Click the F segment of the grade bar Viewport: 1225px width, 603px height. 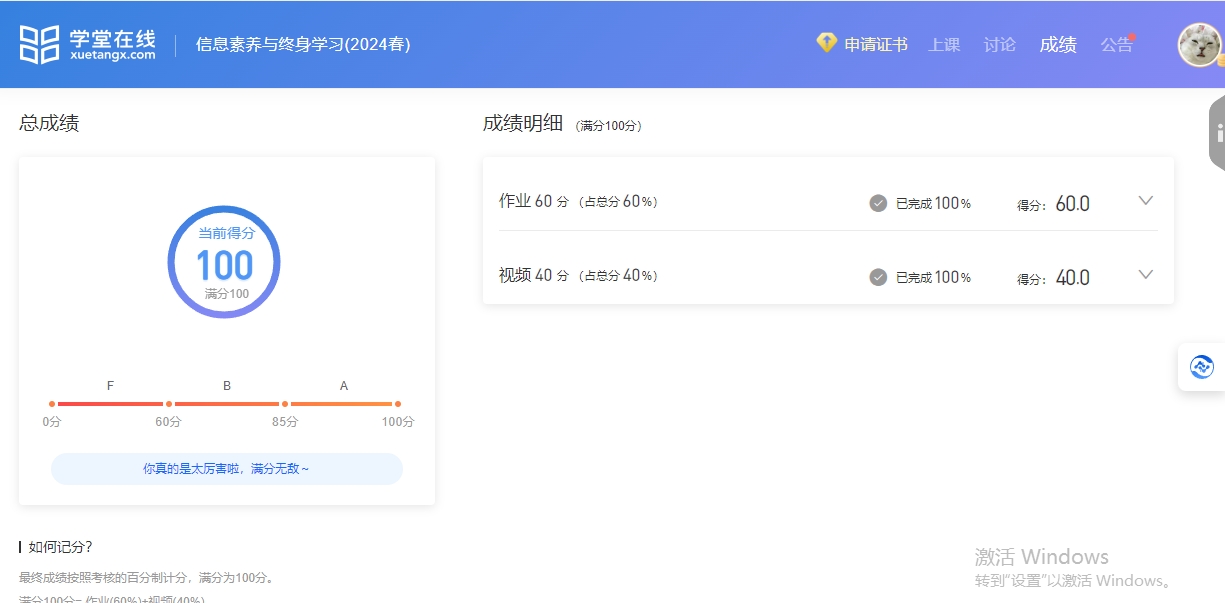(x=110, y=404)
